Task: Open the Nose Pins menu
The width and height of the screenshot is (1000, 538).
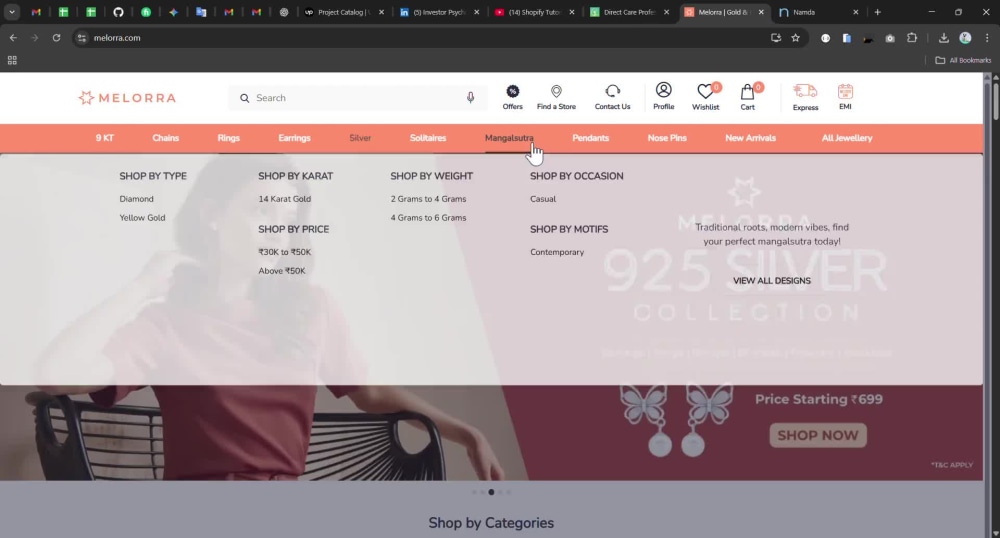Action: tap(667, 138)
